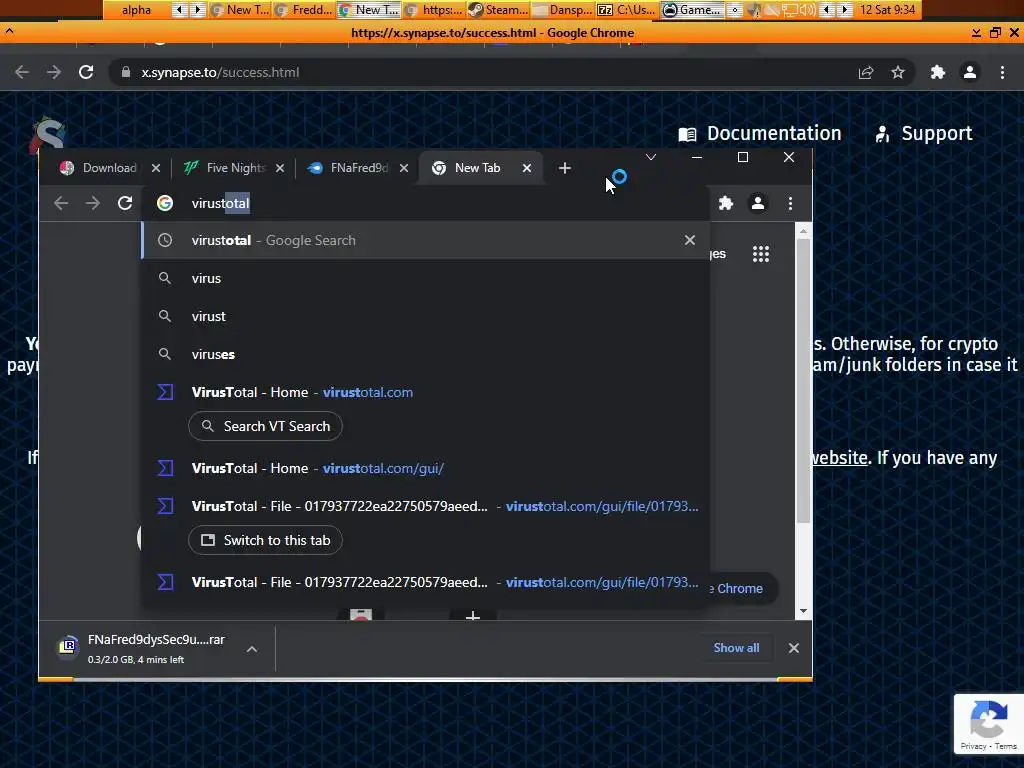
Task: Click the New Tab page scrollbar thumb
Action: tap(803, 381)
